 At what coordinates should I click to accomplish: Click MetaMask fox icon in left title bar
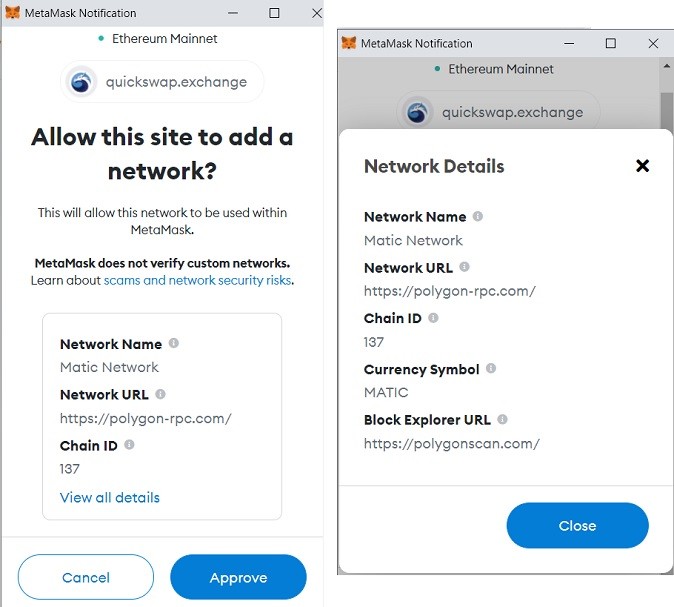click(12, 13)
